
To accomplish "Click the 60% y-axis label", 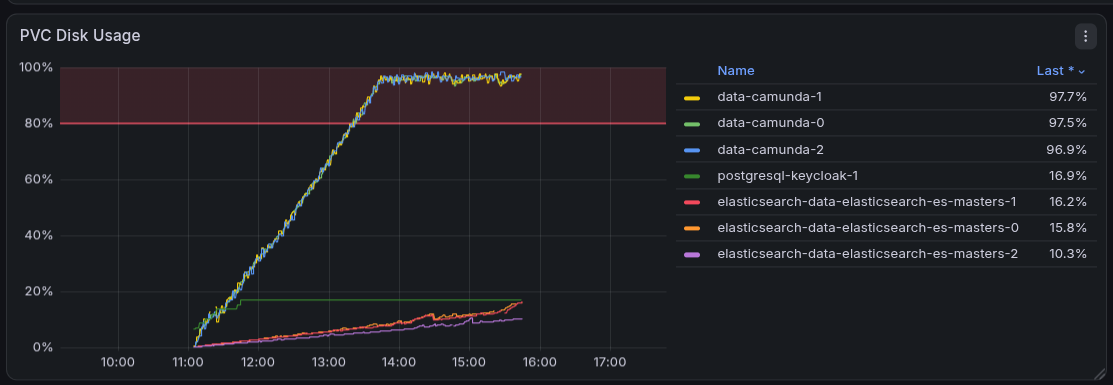I will pyautogui.click(x=39, y=179).
